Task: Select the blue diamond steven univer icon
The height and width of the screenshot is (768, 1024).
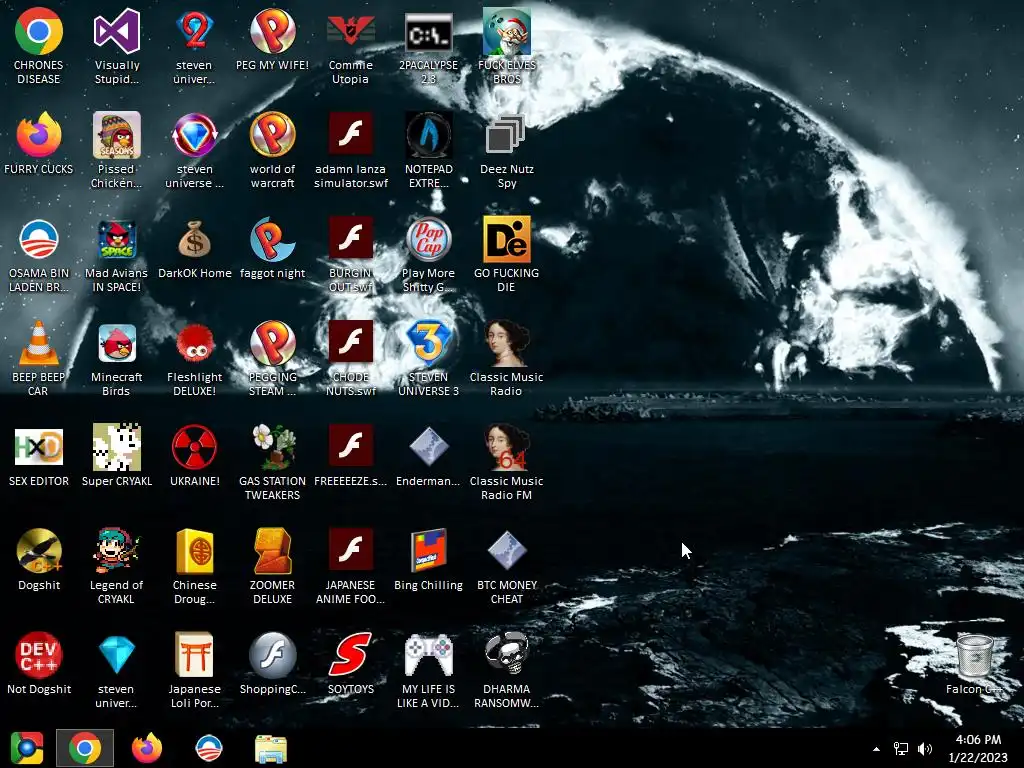Action: point(117,655)
